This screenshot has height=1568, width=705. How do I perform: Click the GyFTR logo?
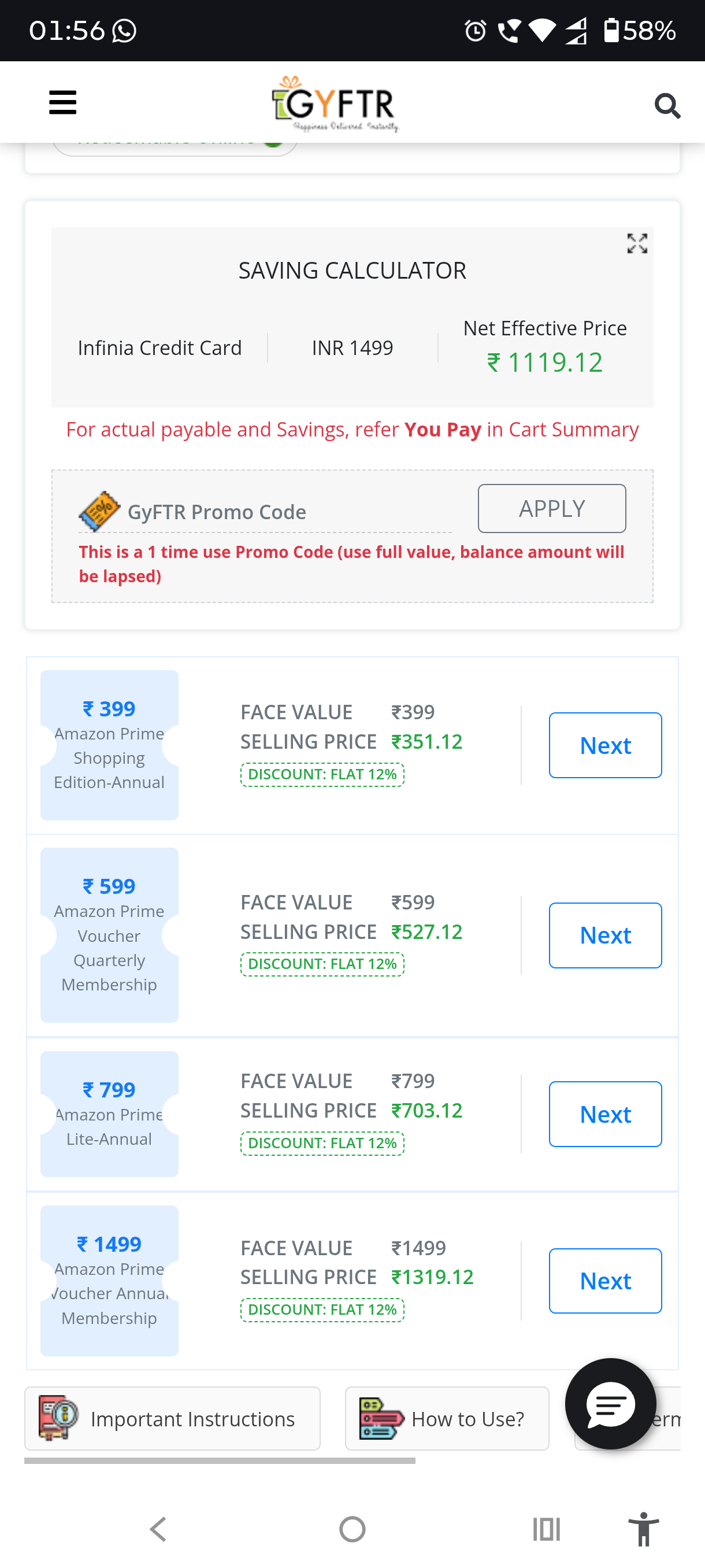tap(335, 103)
